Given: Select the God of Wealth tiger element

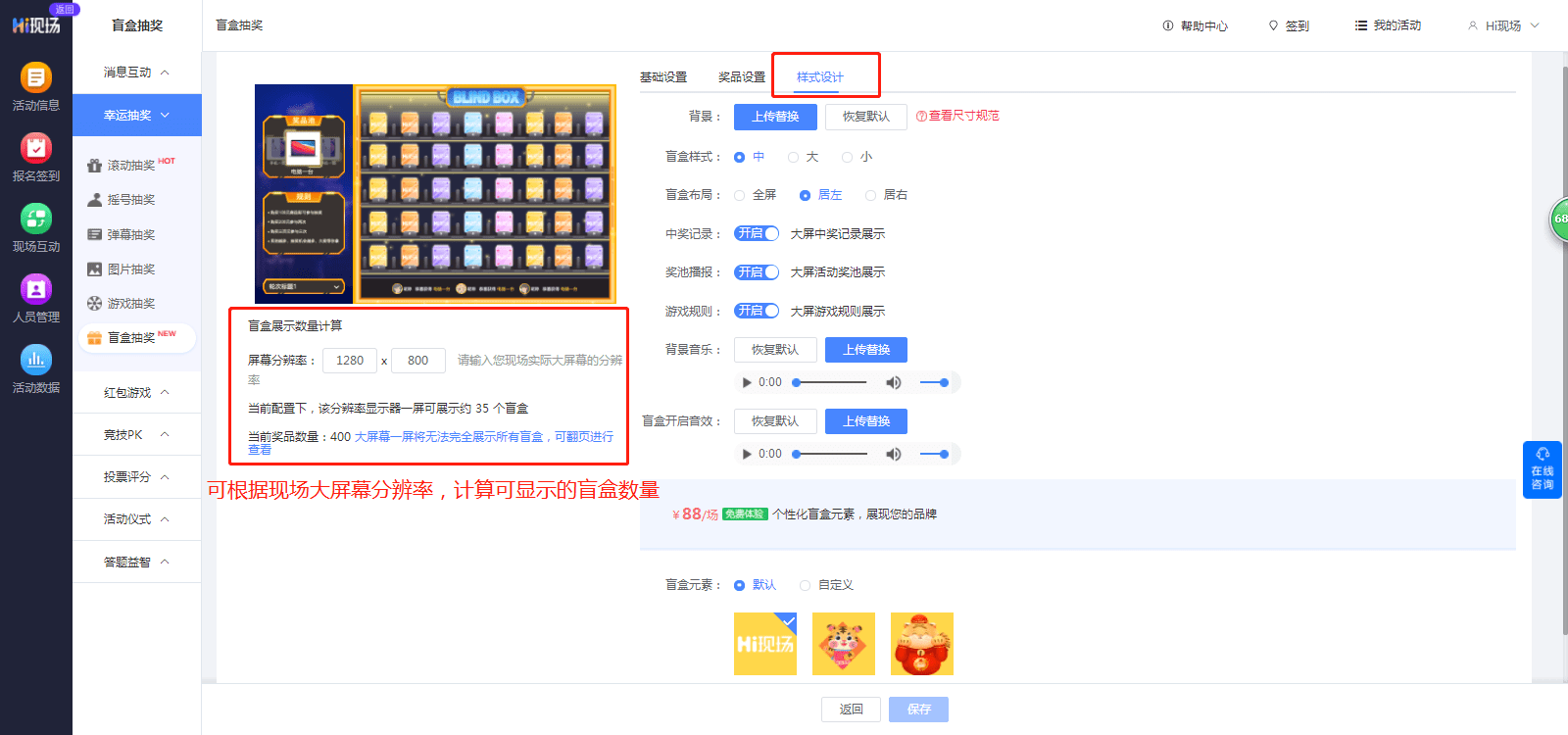Looking at the screenshot, I should (x=922, y=644).
